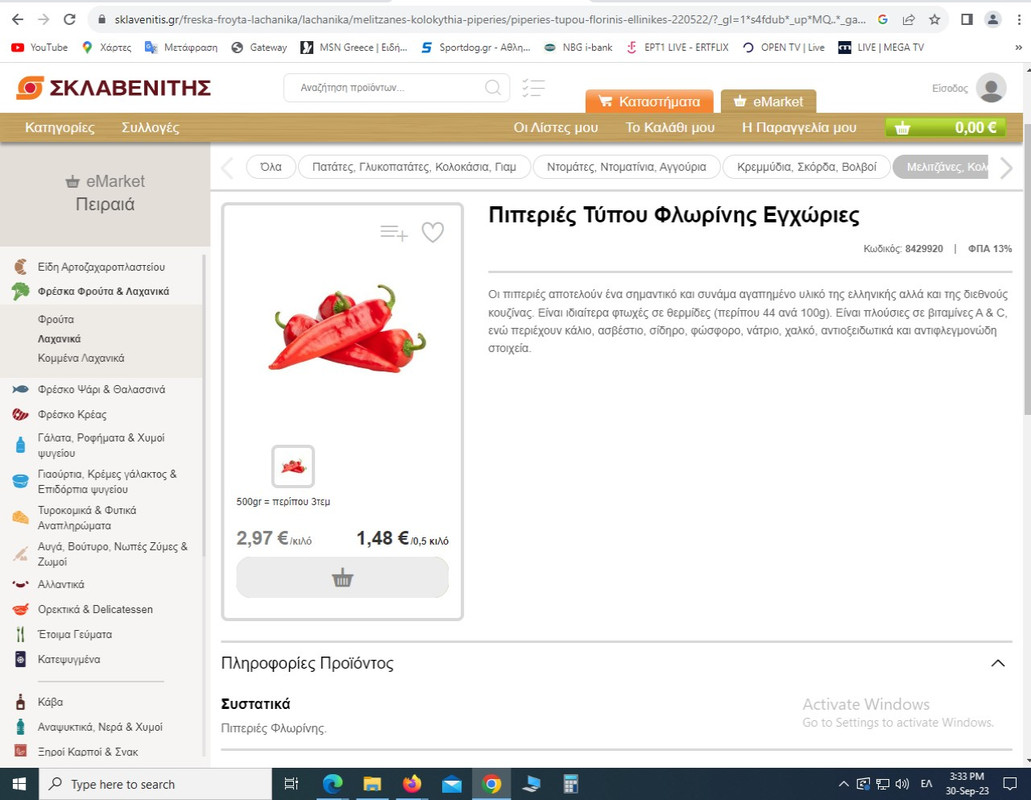Open the checklist icon next to search
1031x800 pixels.
(533, 87)
